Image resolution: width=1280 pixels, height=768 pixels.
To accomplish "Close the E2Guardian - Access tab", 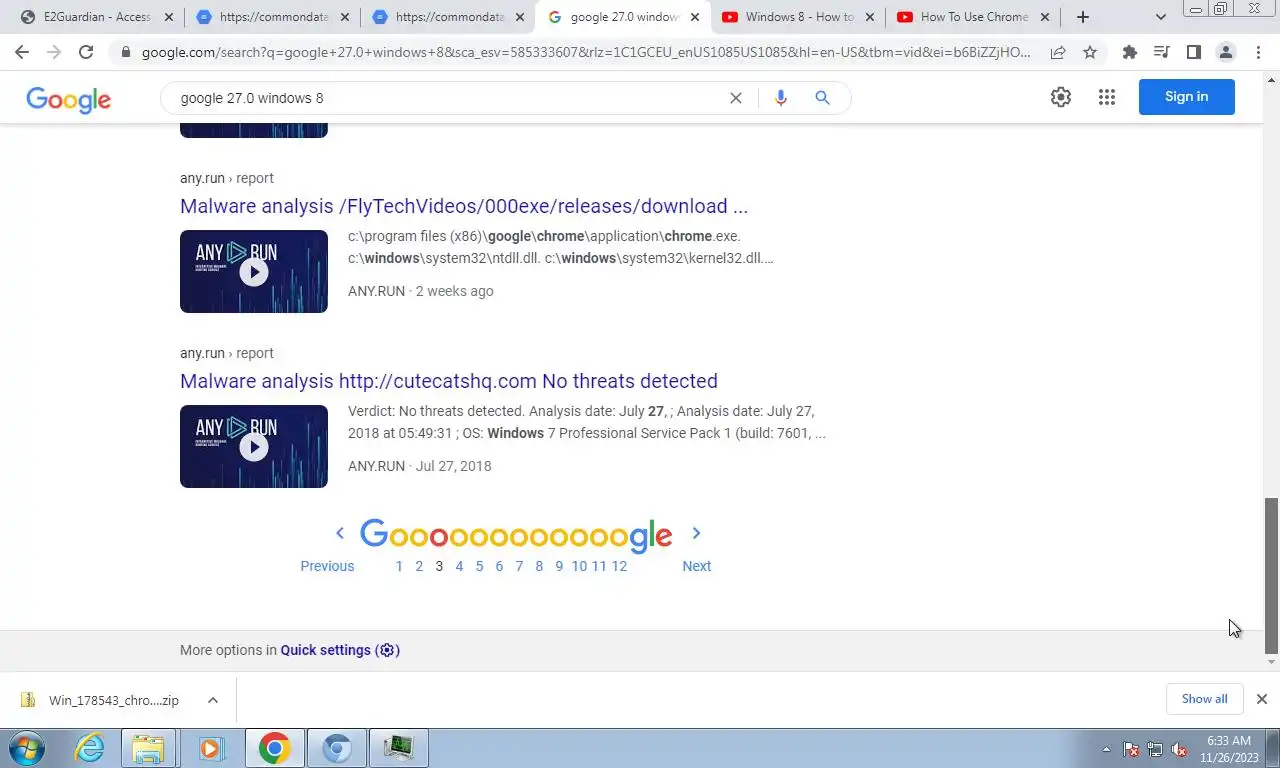I will point(167,17).
